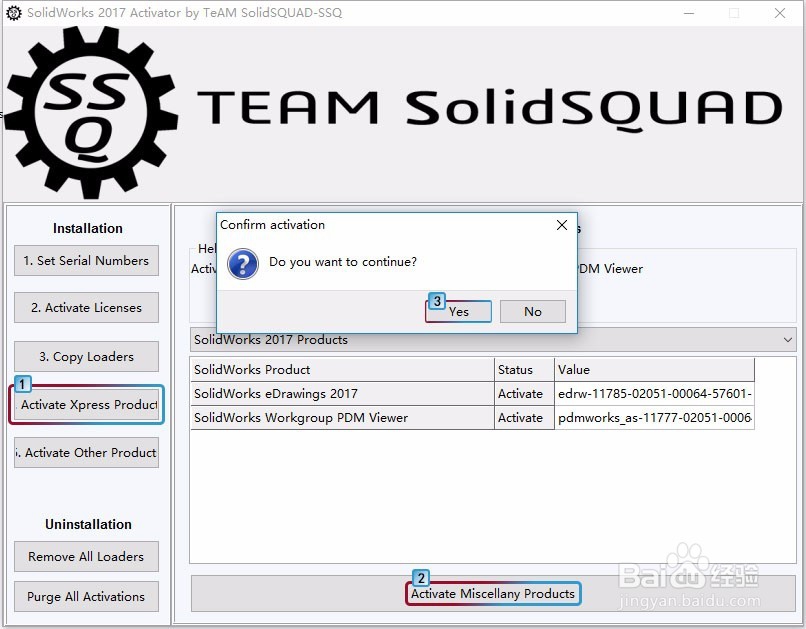
Task: Select Activate Xpress Products button
Action: pos(86,404)
